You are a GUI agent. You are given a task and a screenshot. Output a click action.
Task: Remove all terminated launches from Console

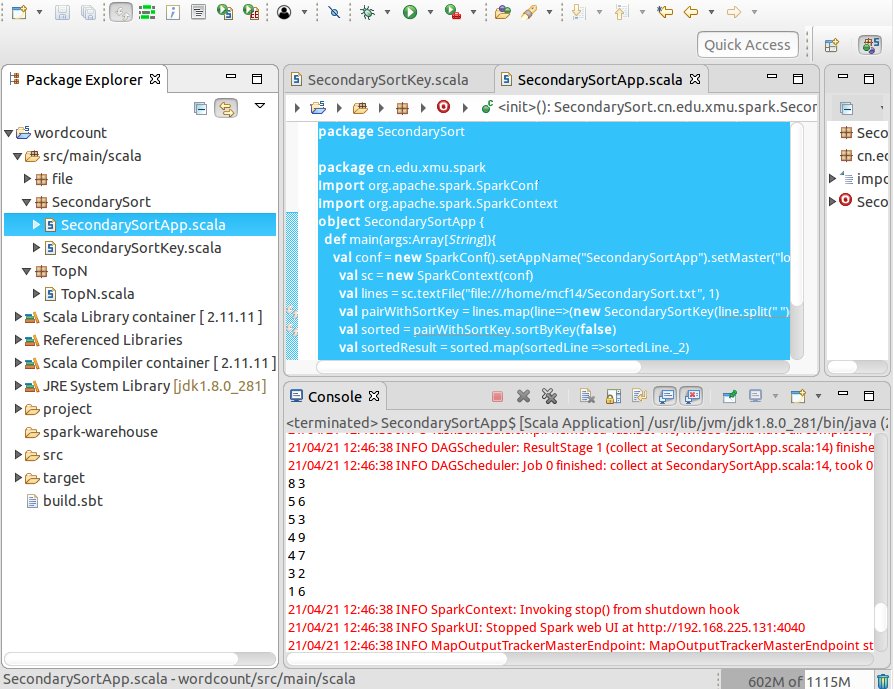tap(549, 396)
